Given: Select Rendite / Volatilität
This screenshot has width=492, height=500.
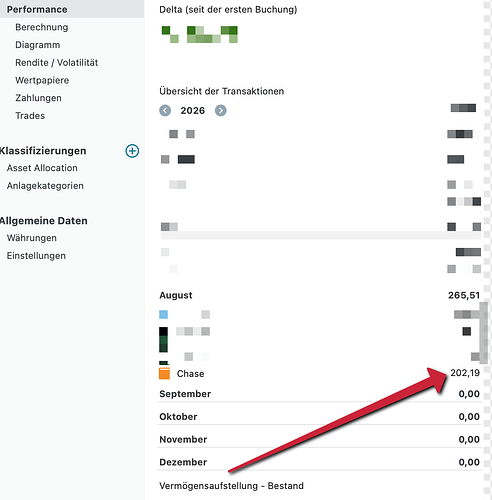Looking at the screenshot, I should point(57,62).
